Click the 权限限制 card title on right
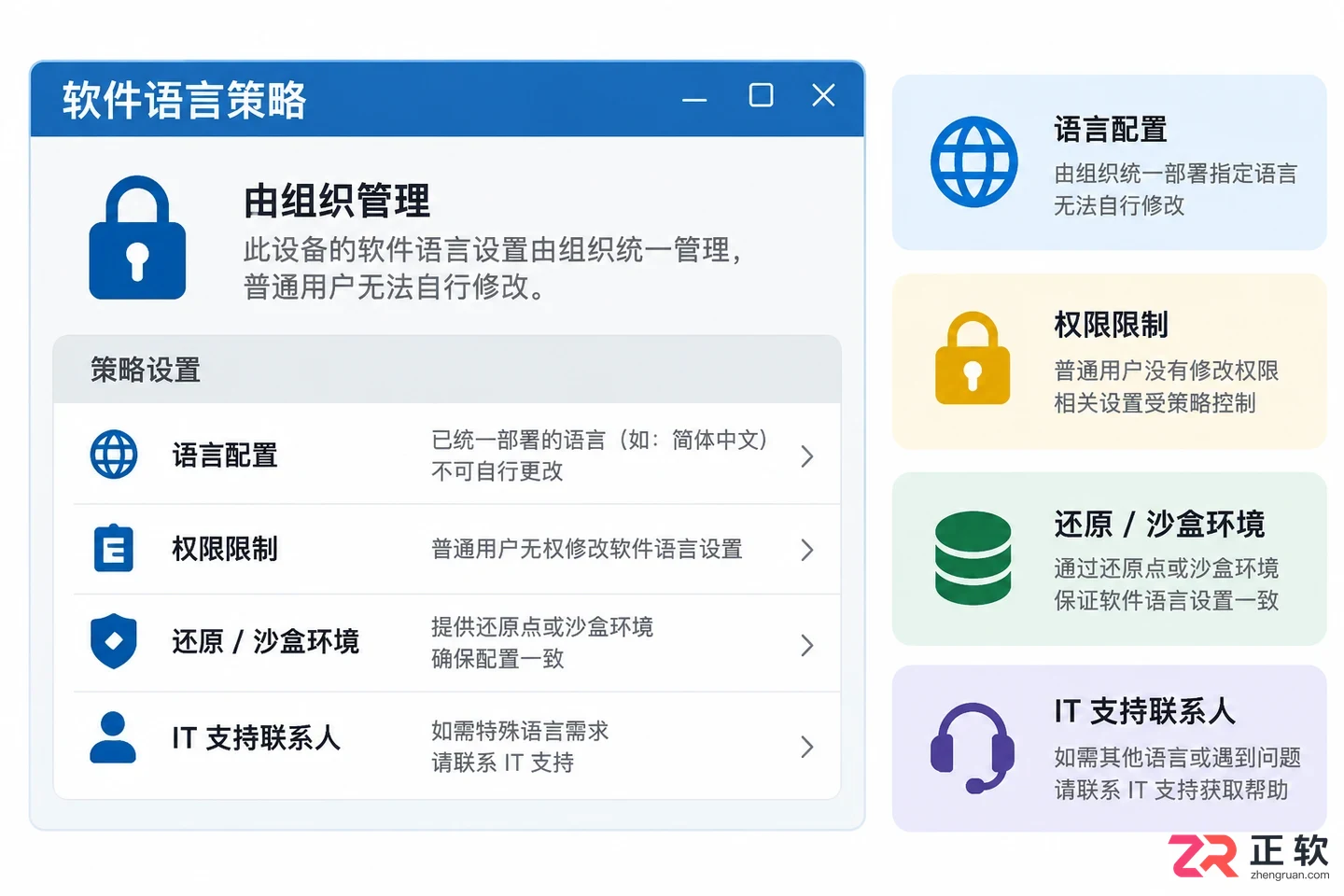The image size is (1344, 896). (1111, 325)
